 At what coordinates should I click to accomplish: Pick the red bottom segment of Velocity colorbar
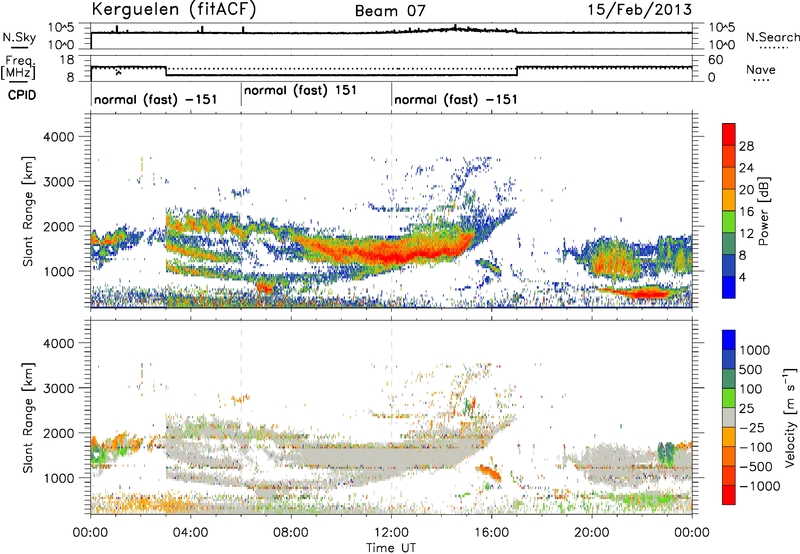tap(729, 495)
